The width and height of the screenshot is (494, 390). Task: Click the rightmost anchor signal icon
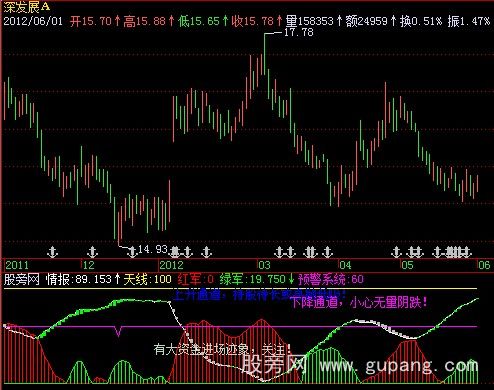pyautogui.click(x=467, y=252)
